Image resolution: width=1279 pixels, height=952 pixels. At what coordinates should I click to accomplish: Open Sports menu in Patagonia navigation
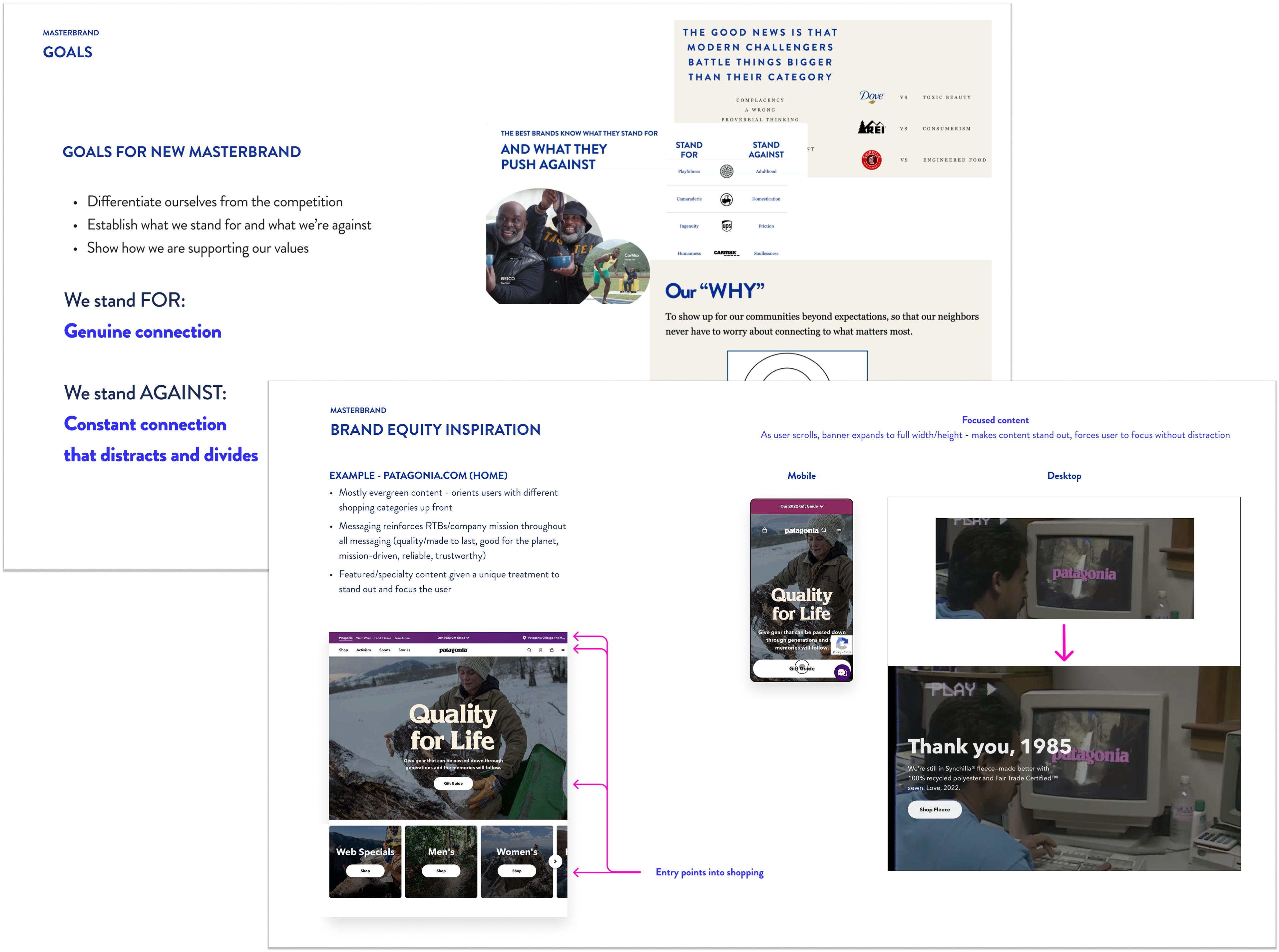point(384,650)
